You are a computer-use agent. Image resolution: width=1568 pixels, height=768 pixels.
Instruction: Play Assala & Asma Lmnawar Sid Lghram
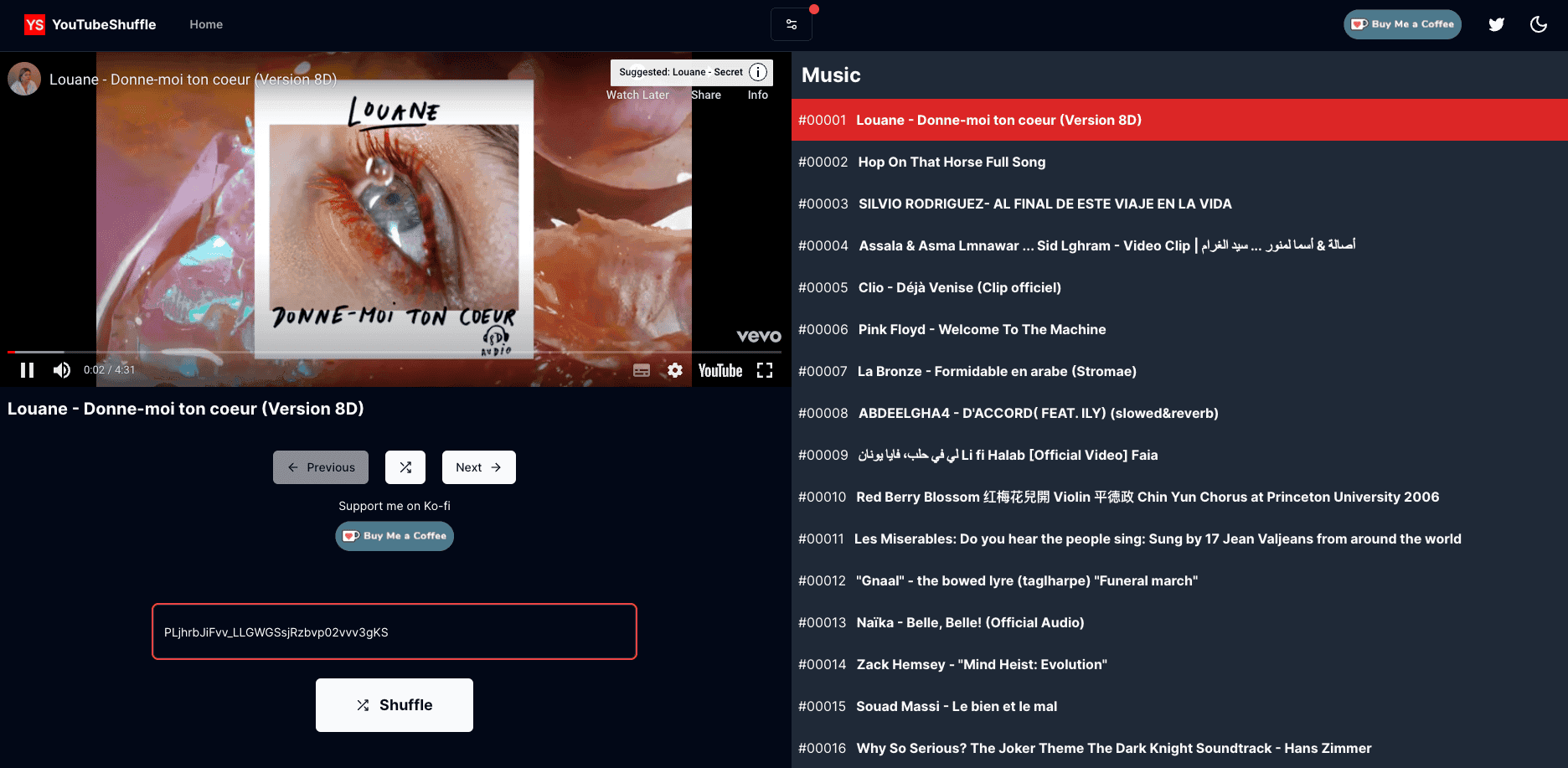pos(1179,245)
